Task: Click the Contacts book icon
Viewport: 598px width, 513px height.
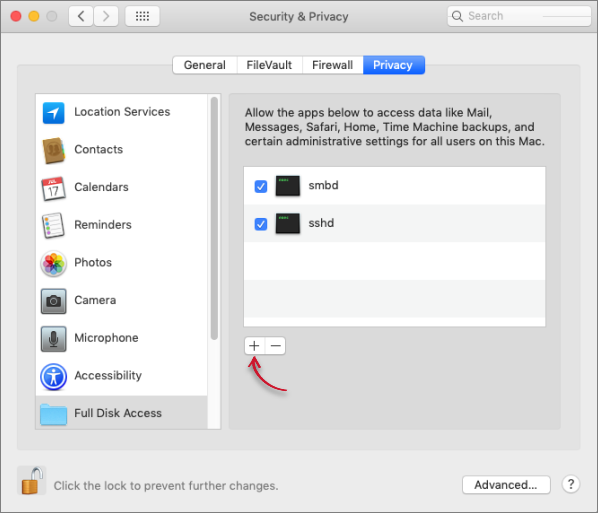Action: (x=53, y=150)
